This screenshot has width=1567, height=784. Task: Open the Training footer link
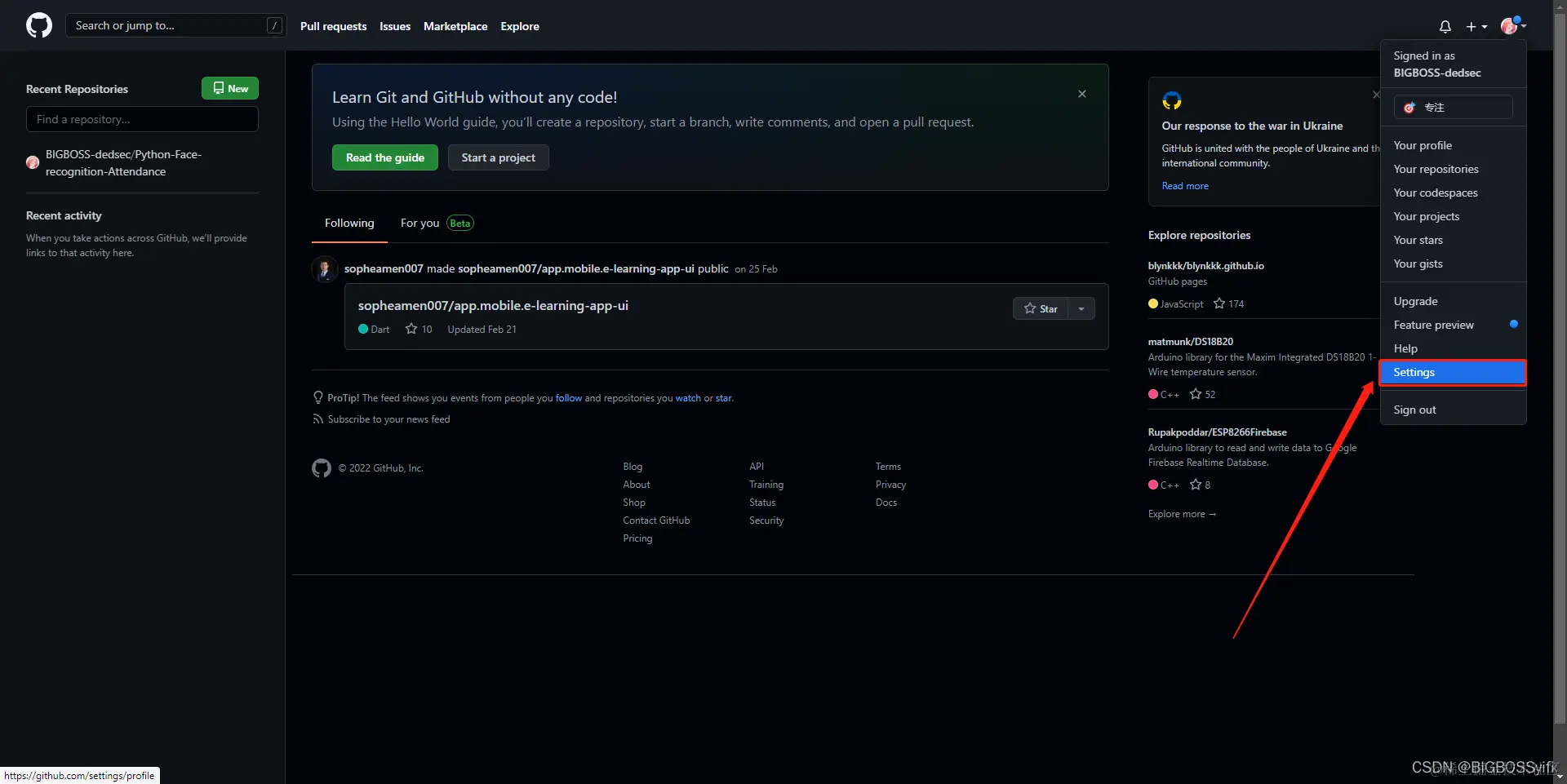click(766, 485)
